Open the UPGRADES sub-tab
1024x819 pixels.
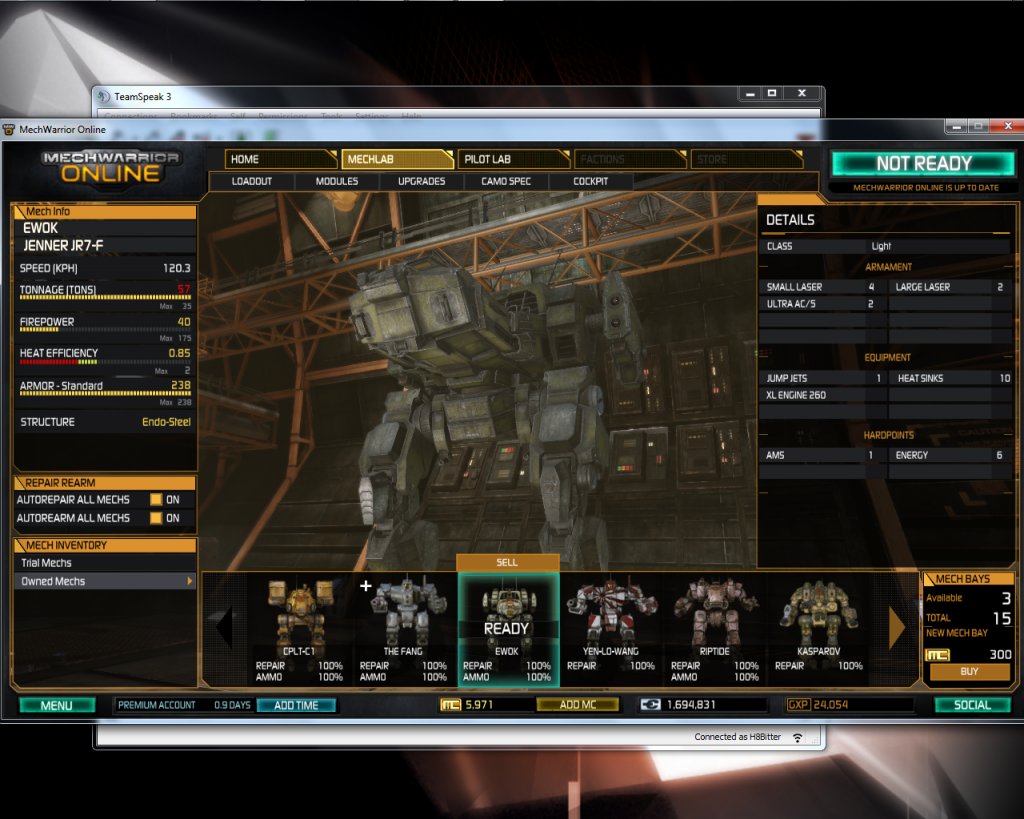(422, 182)
